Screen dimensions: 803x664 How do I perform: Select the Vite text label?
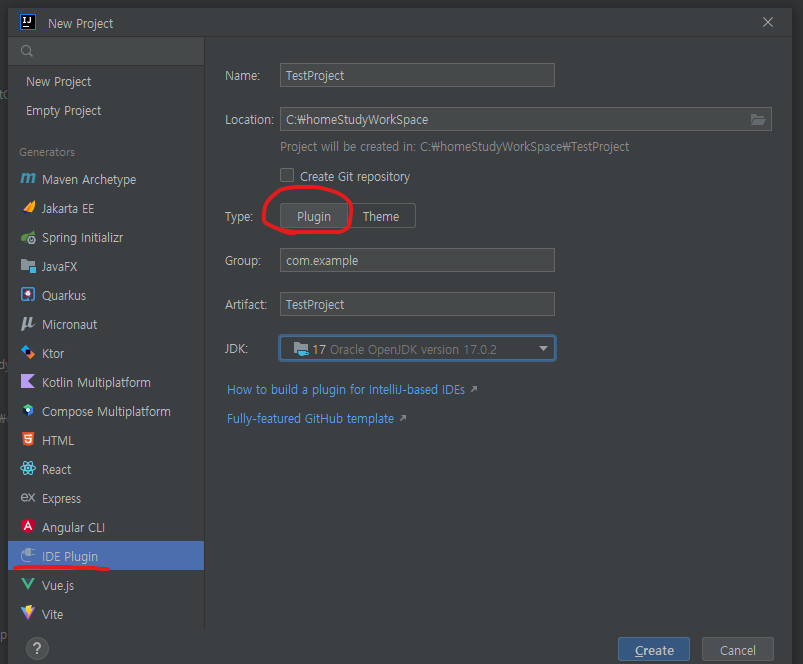(52, 614)
